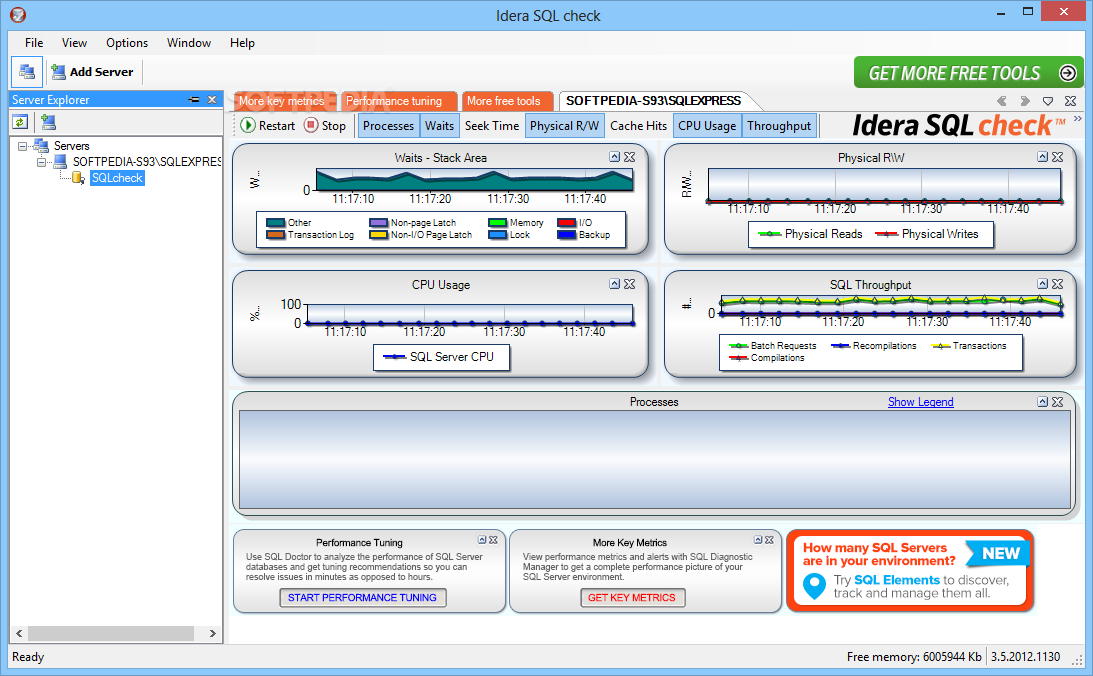Click the Other legend color swatch
Viewport: 1093px width, 676px height.
(x=275, y=222)
